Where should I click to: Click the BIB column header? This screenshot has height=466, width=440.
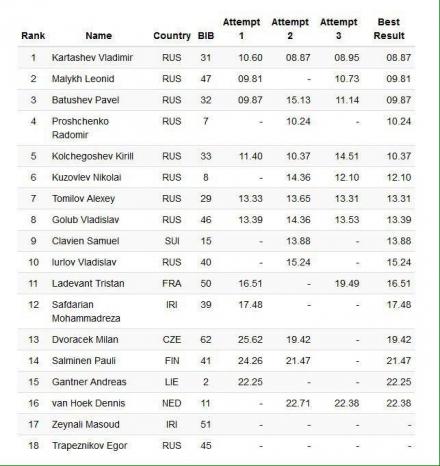click(x=206, y=36)
